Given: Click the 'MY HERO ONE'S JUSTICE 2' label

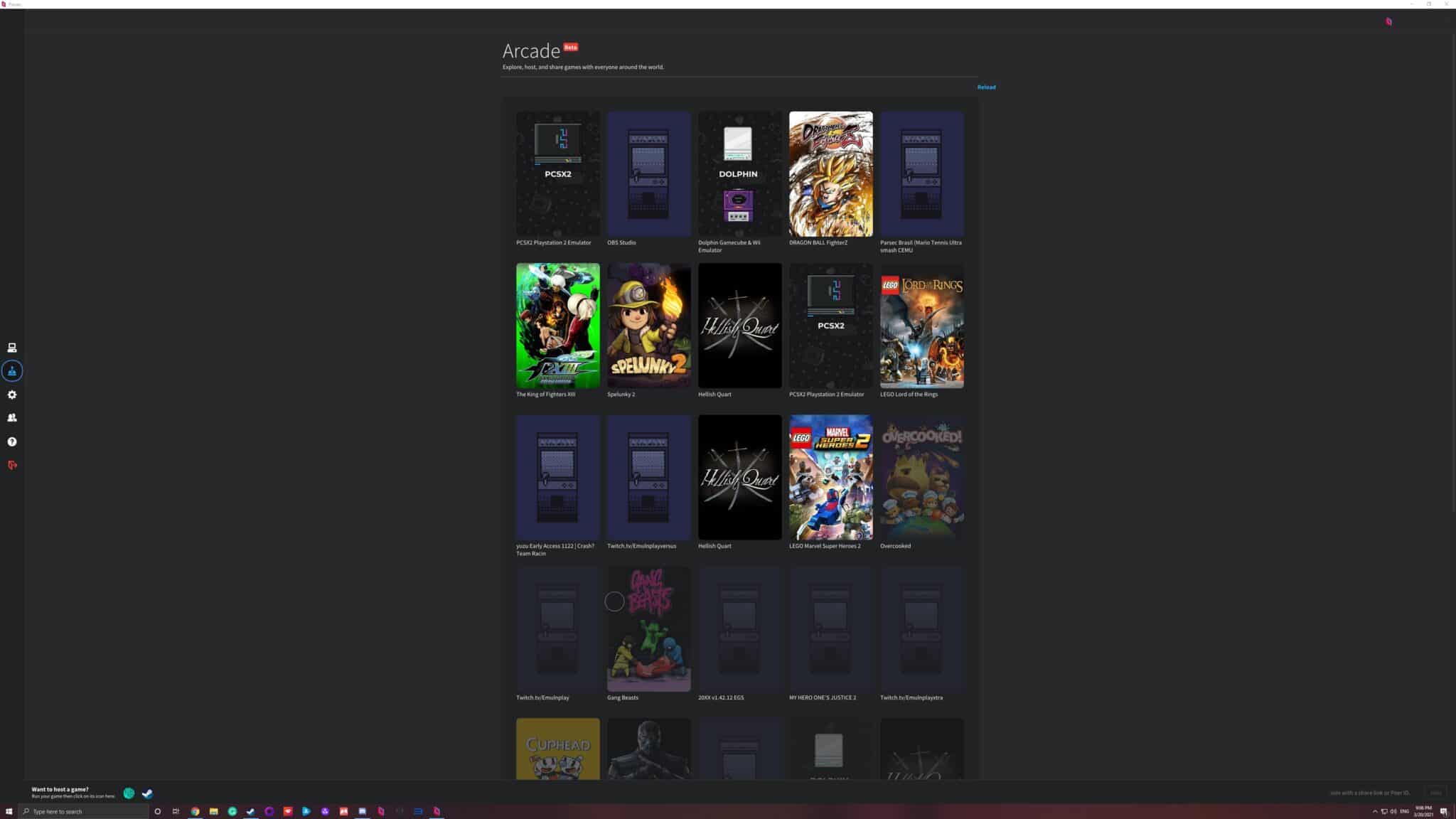Looking at the screenshot, I should (823, 697).
